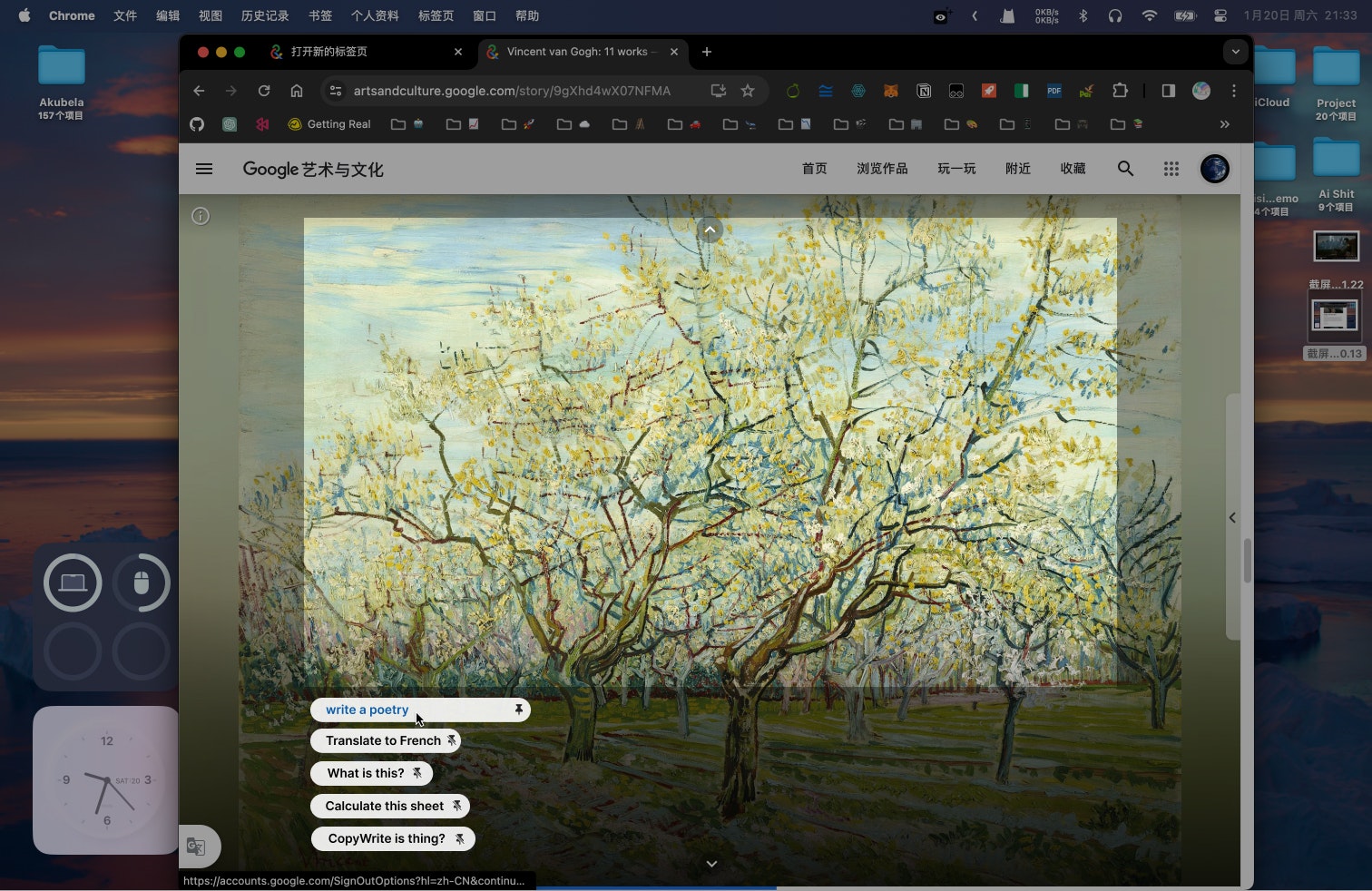This screenshot has width=1372, height=891.
Task: Open the GitHub bookmark
Action: pyautogui.click(x=197, y=124)
